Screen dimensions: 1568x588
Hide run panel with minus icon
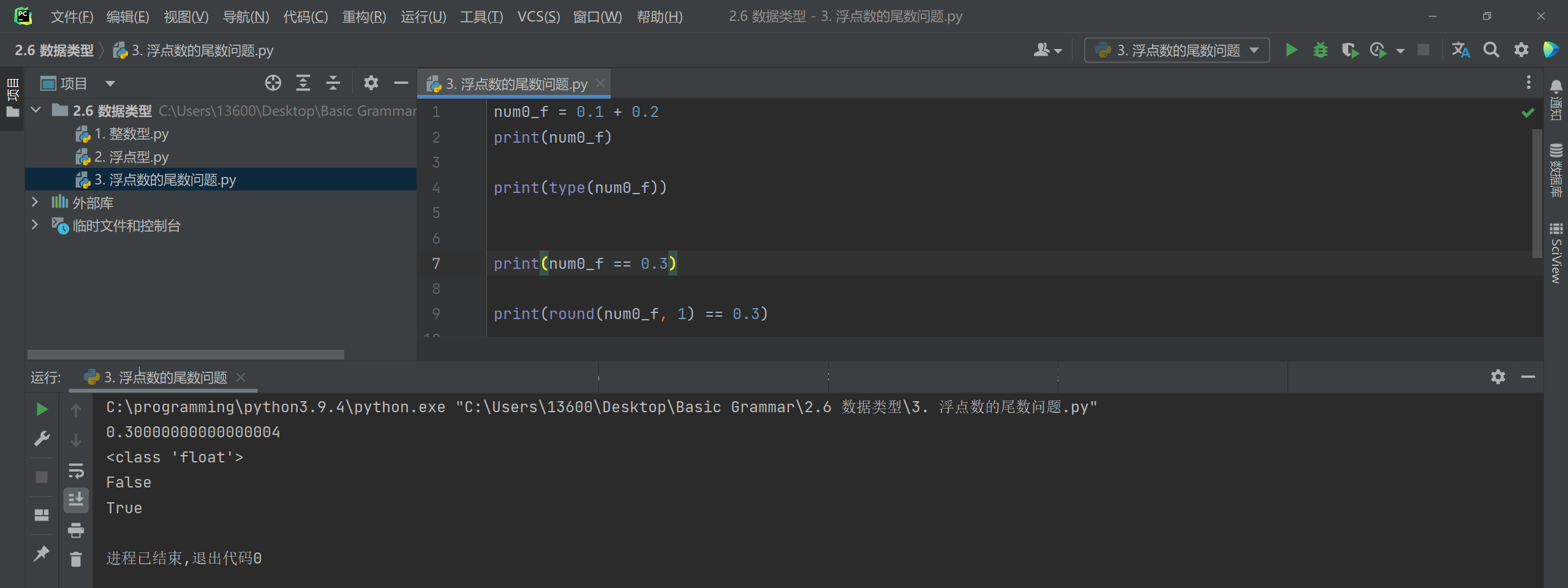(x=1528, y=377)
